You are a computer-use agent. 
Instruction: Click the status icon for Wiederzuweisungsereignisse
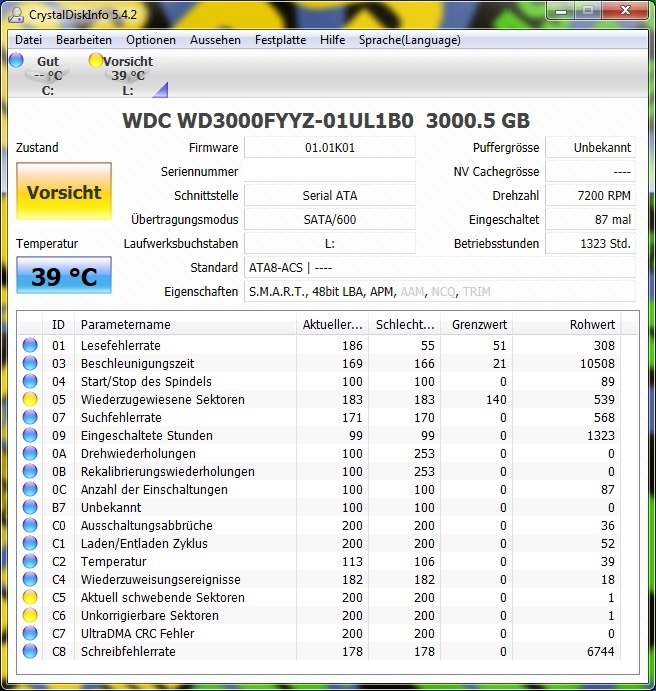[30, 579]
